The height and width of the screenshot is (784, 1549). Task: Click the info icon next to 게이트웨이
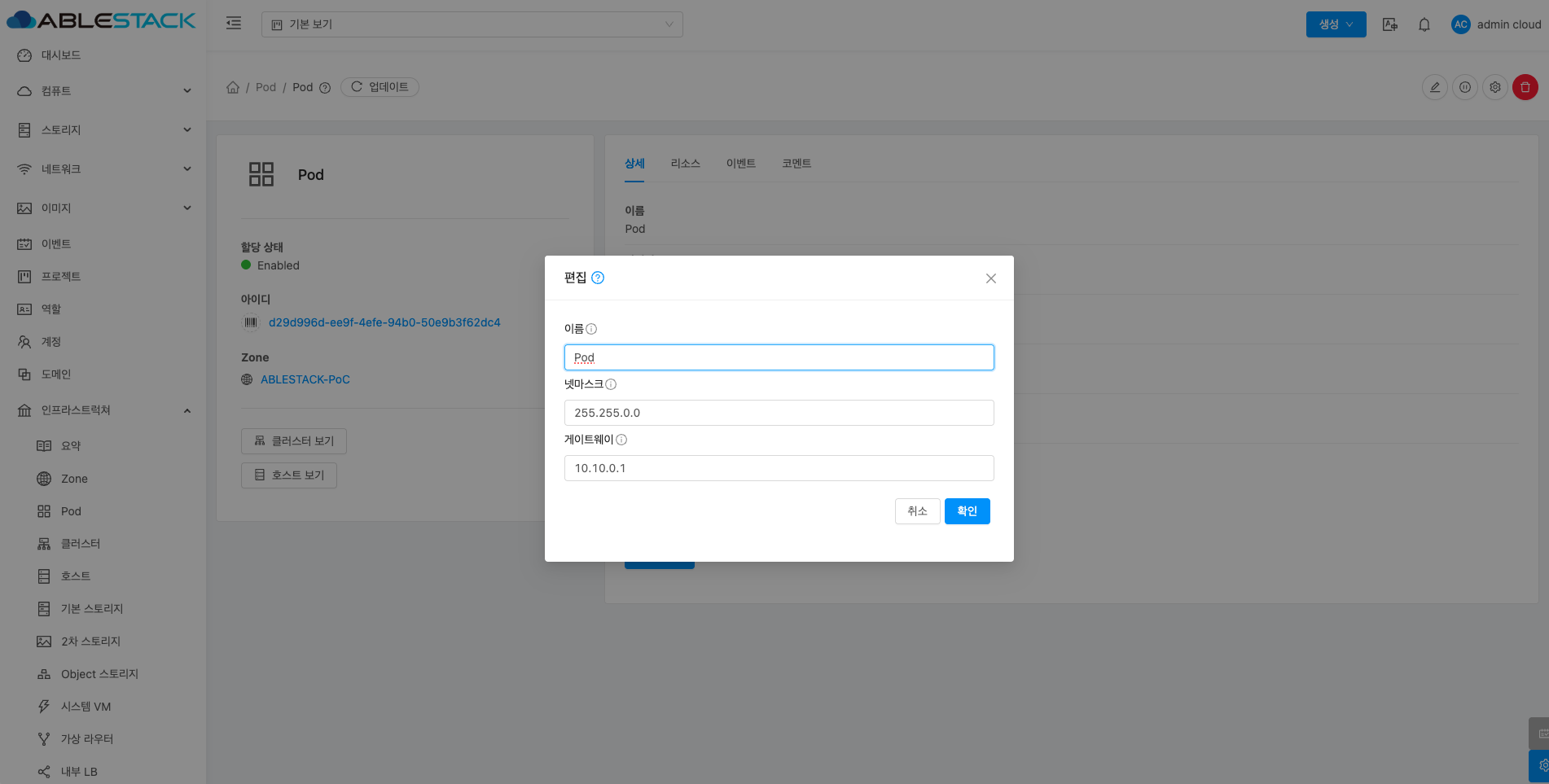[621, 440]
